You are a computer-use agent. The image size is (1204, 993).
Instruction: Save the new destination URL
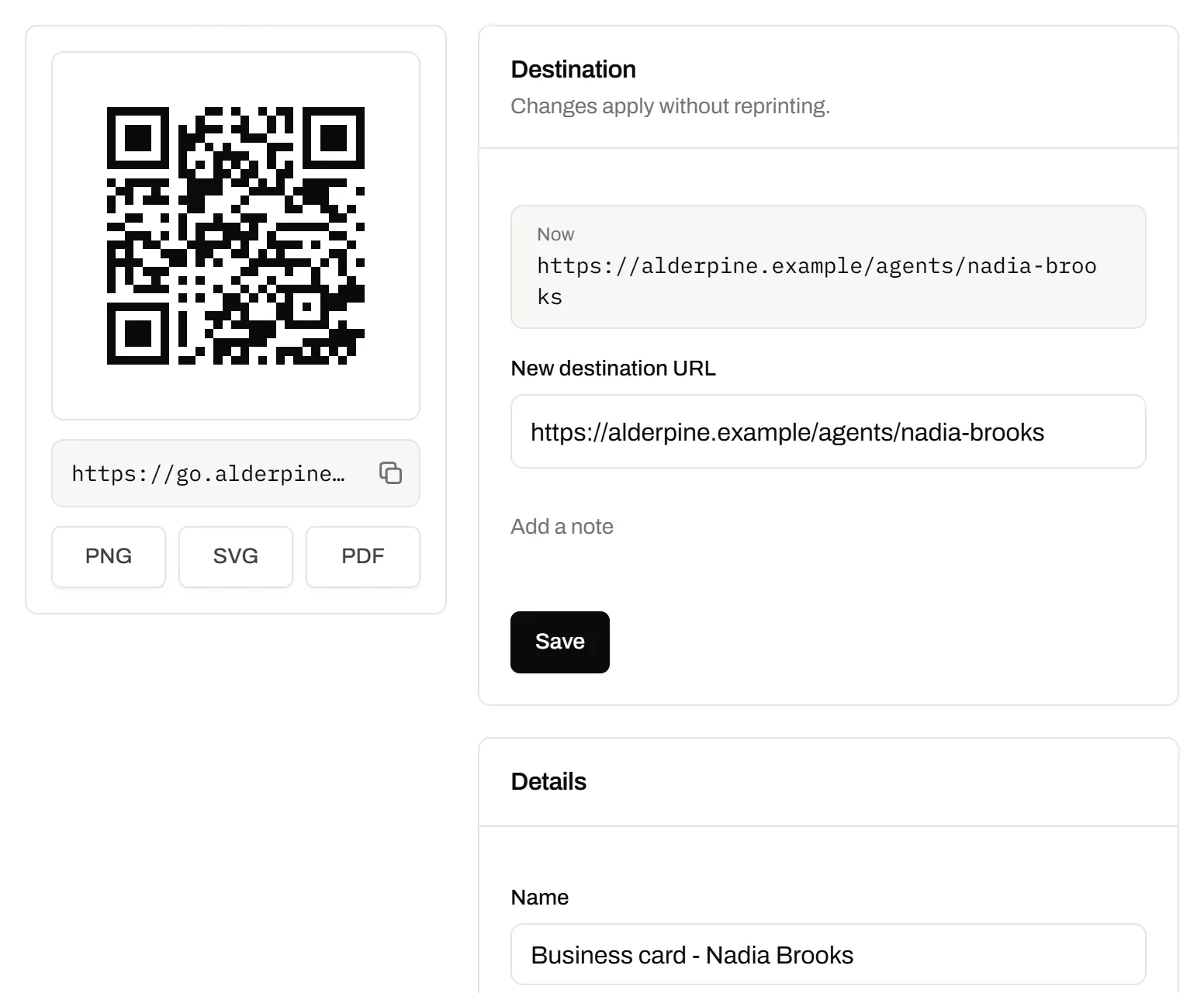point(560,642)
